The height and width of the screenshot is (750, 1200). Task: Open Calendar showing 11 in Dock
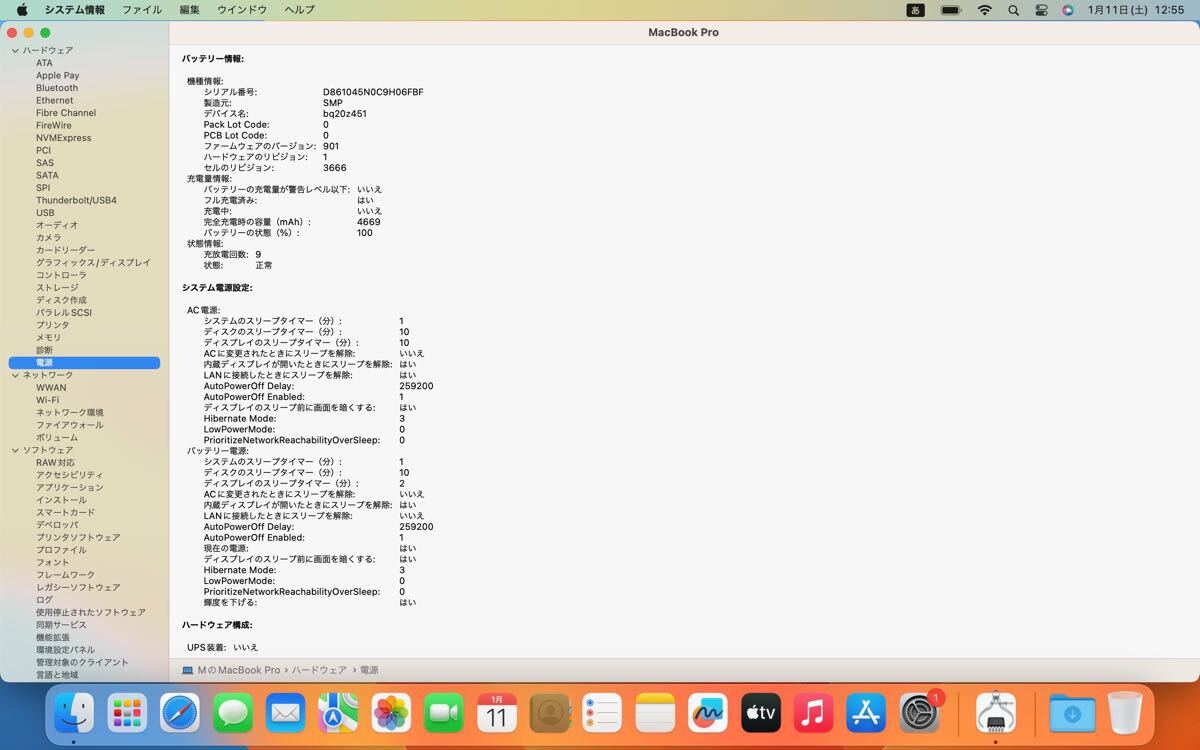[x=497, y=713]
